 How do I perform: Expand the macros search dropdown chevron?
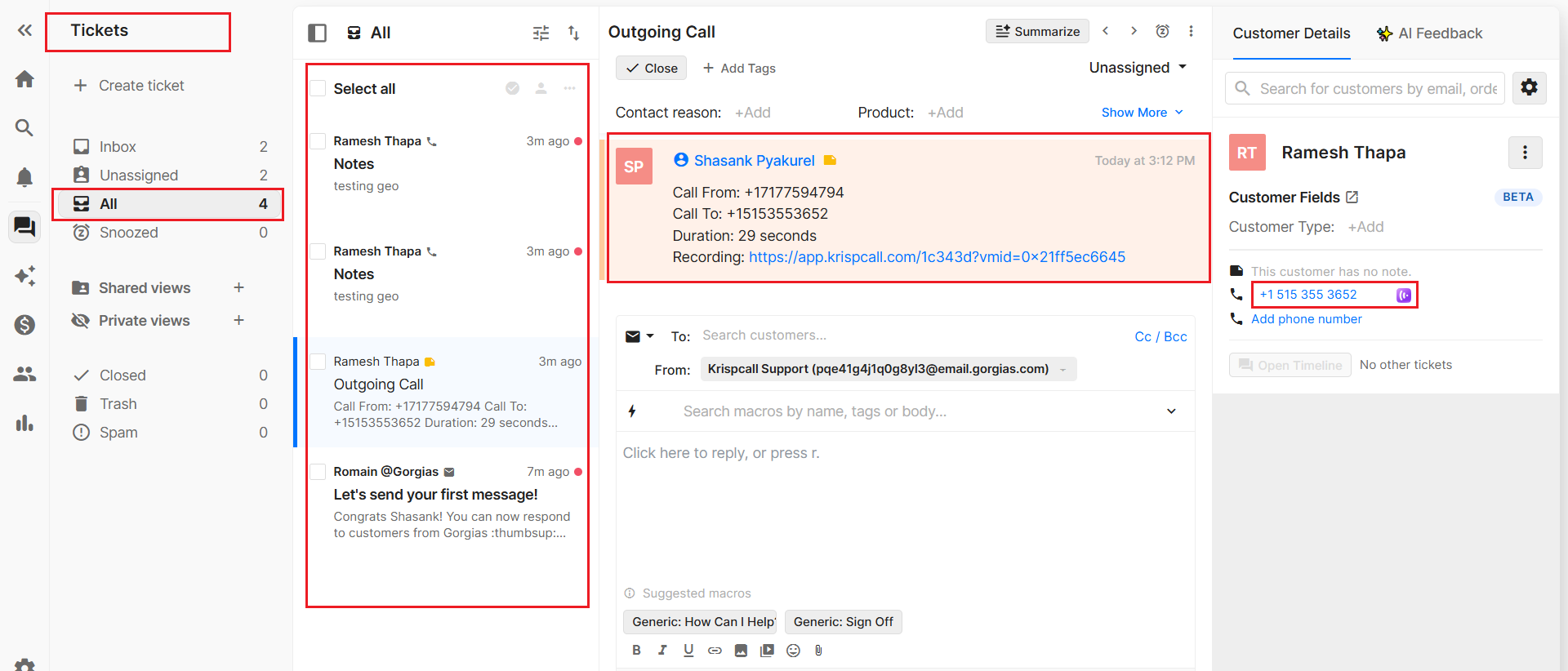click(x=1171, y=411)
